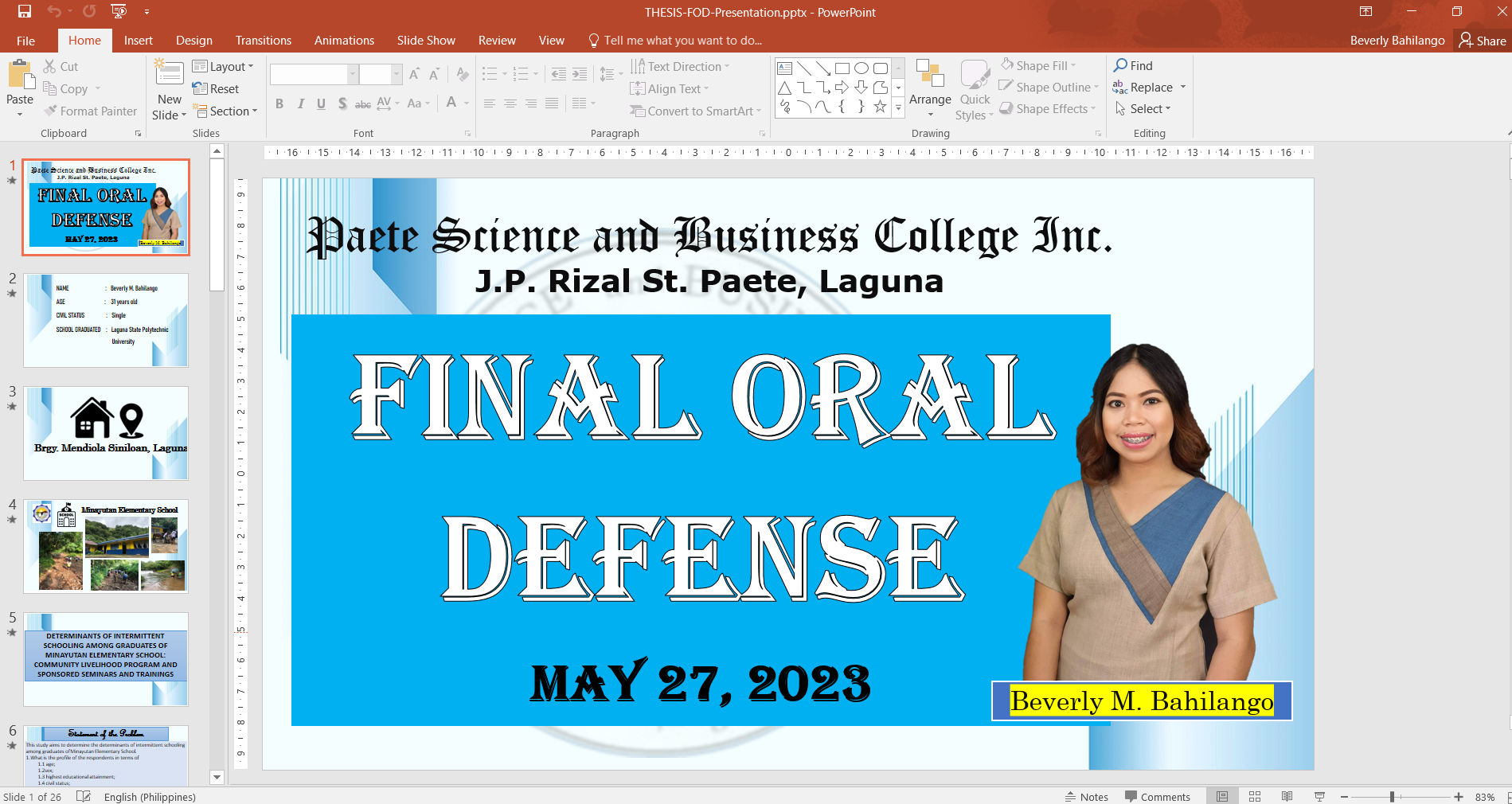Screen dimensions: 1512x804
Task: Click bullets list icon
Action: coord(490,75)
